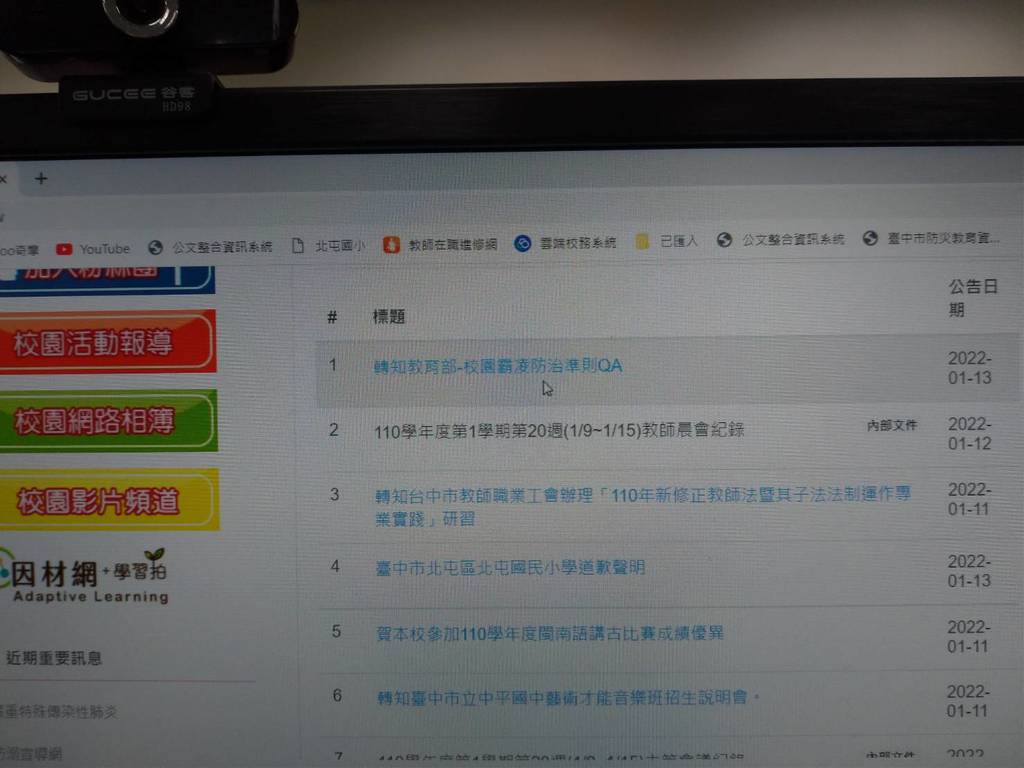The width and height of the screenshot is (1024, 768).
Task: Click the 標題 column header
Action: [389, 317]
